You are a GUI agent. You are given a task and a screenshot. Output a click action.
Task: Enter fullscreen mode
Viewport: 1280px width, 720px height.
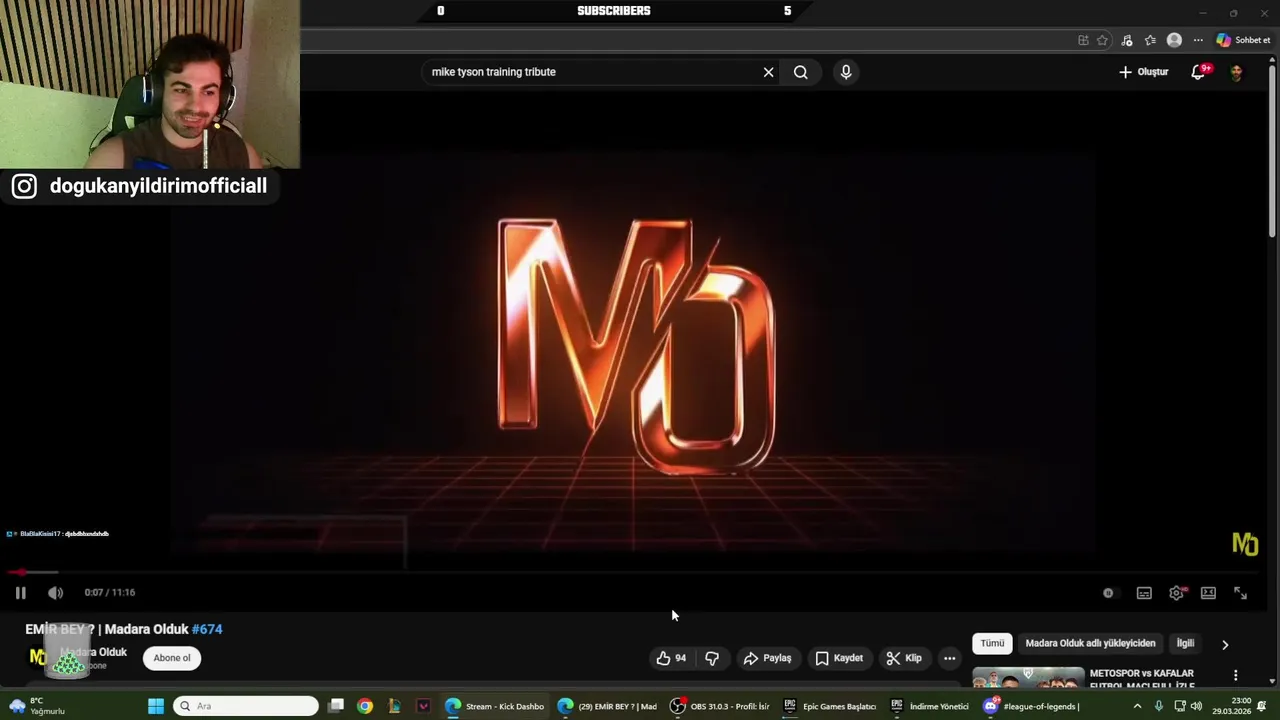tap(1240, 593)
